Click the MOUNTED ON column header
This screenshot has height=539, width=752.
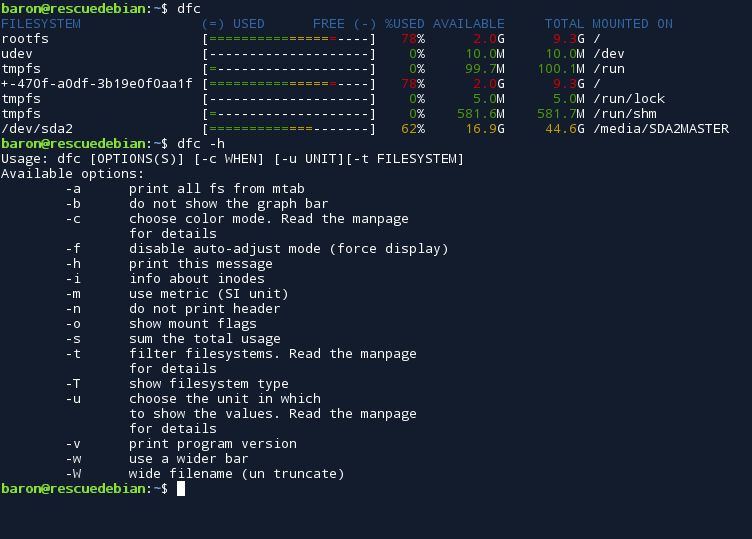632,24
